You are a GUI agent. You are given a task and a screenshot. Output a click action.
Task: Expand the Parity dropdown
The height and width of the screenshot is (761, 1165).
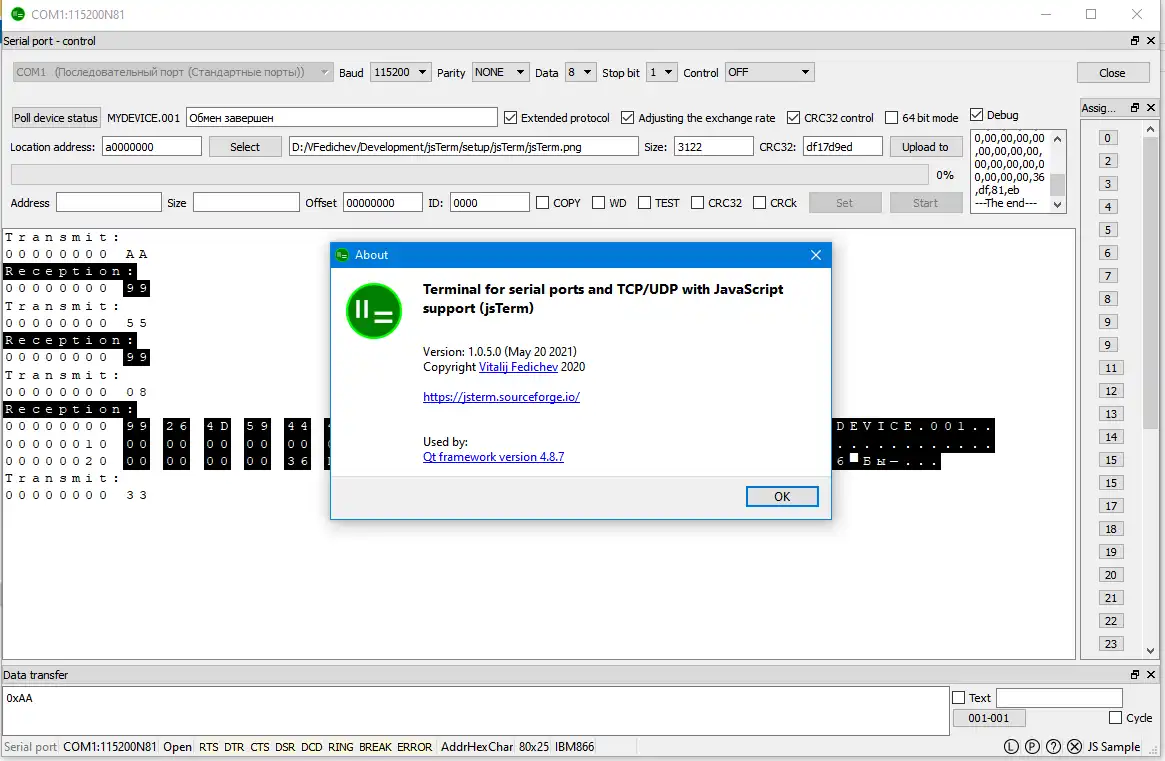[501, 72]
